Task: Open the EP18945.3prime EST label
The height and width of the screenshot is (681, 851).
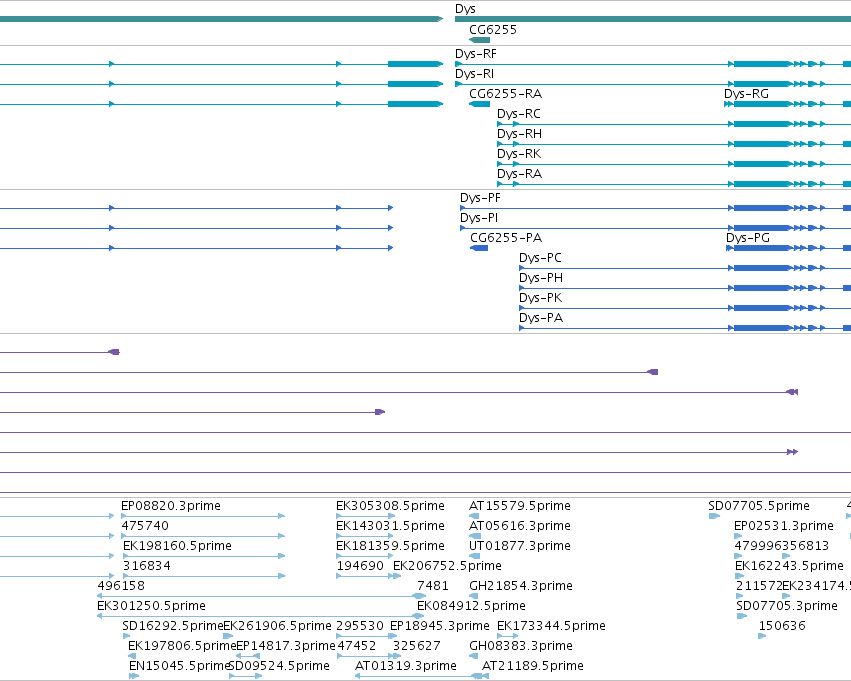Action: click(x=440, y=627)
